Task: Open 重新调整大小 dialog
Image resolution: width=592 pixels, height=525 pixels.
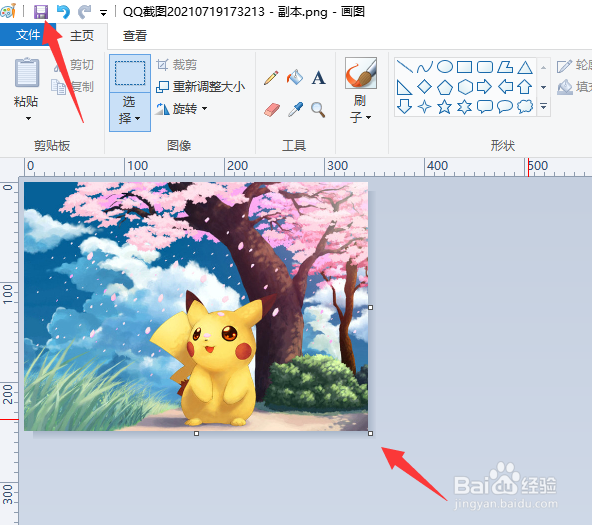Action: coord(201,87)
